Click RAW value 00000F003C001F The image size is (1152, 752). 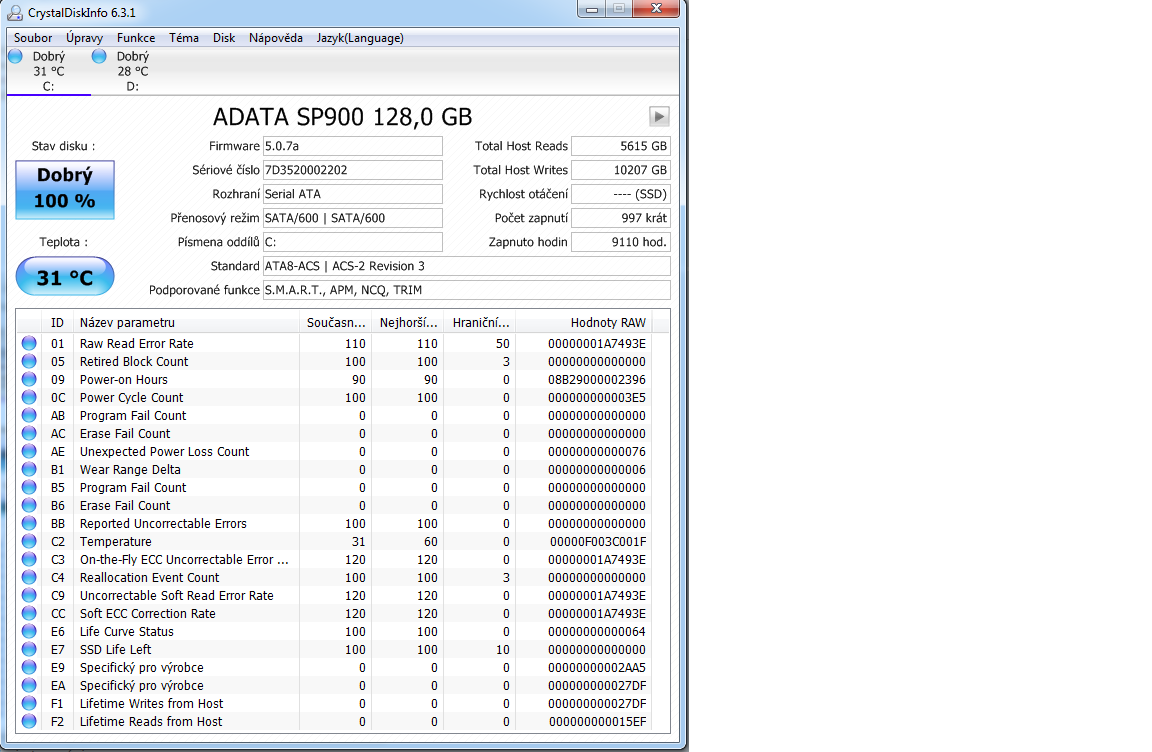(x=598, y=541)
